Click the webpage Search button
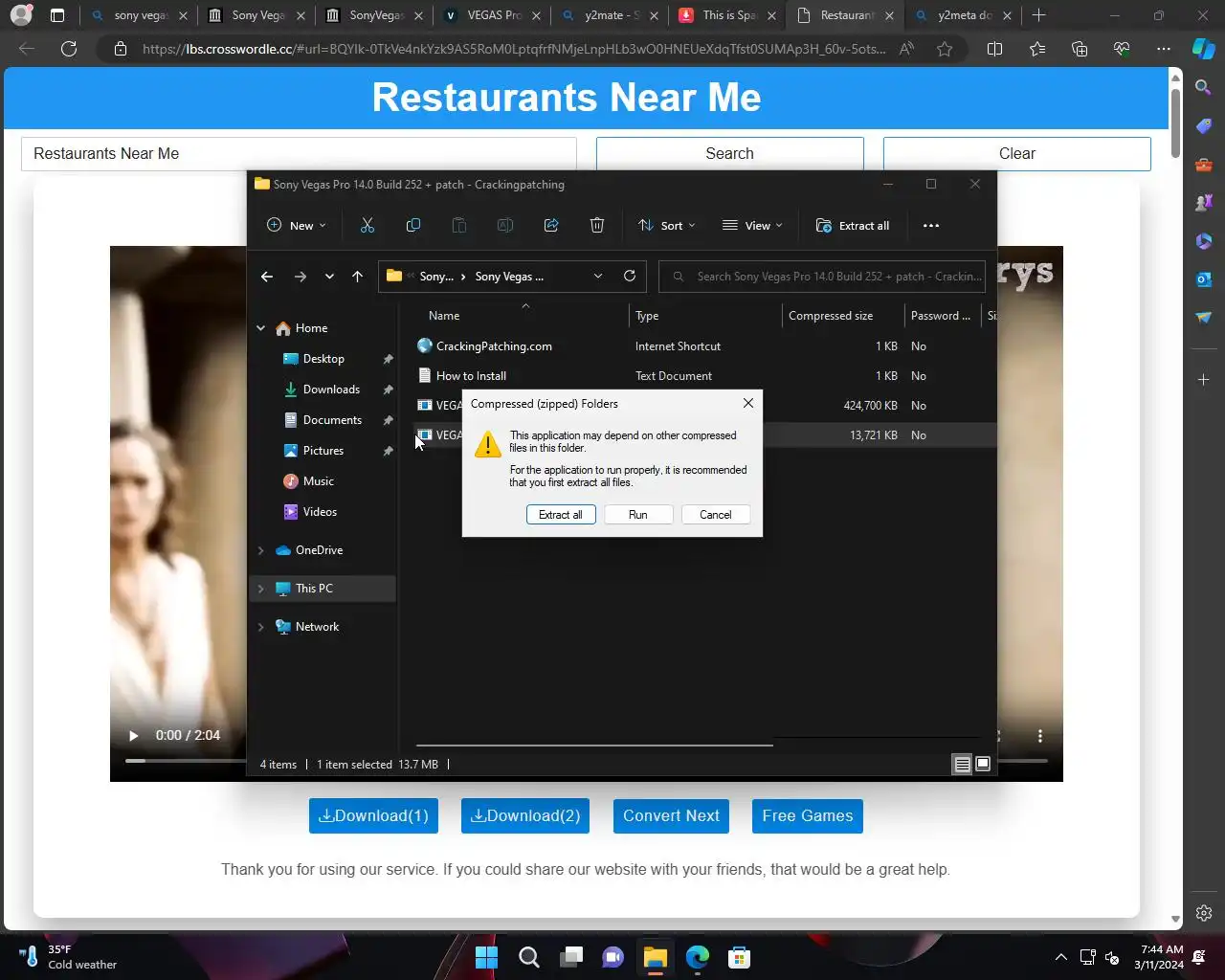The height and width of the screenshot is (980, 1225). tap(730, 154)
